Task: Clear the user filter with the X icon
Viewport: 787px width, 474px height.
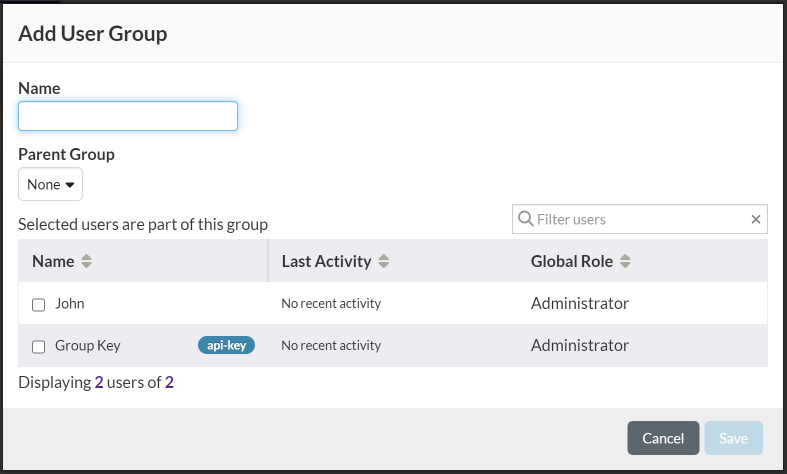Action: (x=756, y=219)
